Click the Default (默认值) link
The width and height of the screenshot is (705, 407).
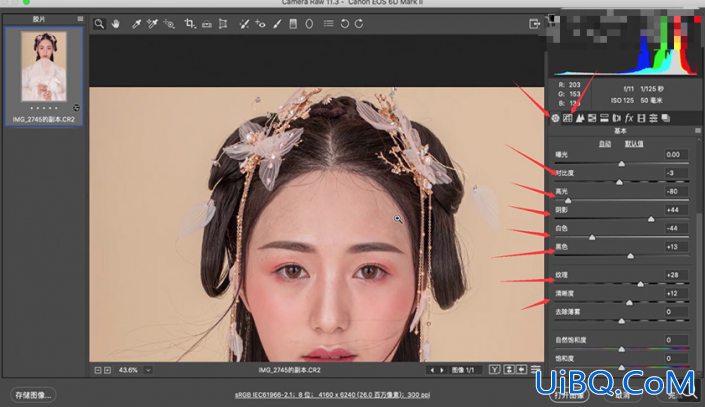coord(634,144)
